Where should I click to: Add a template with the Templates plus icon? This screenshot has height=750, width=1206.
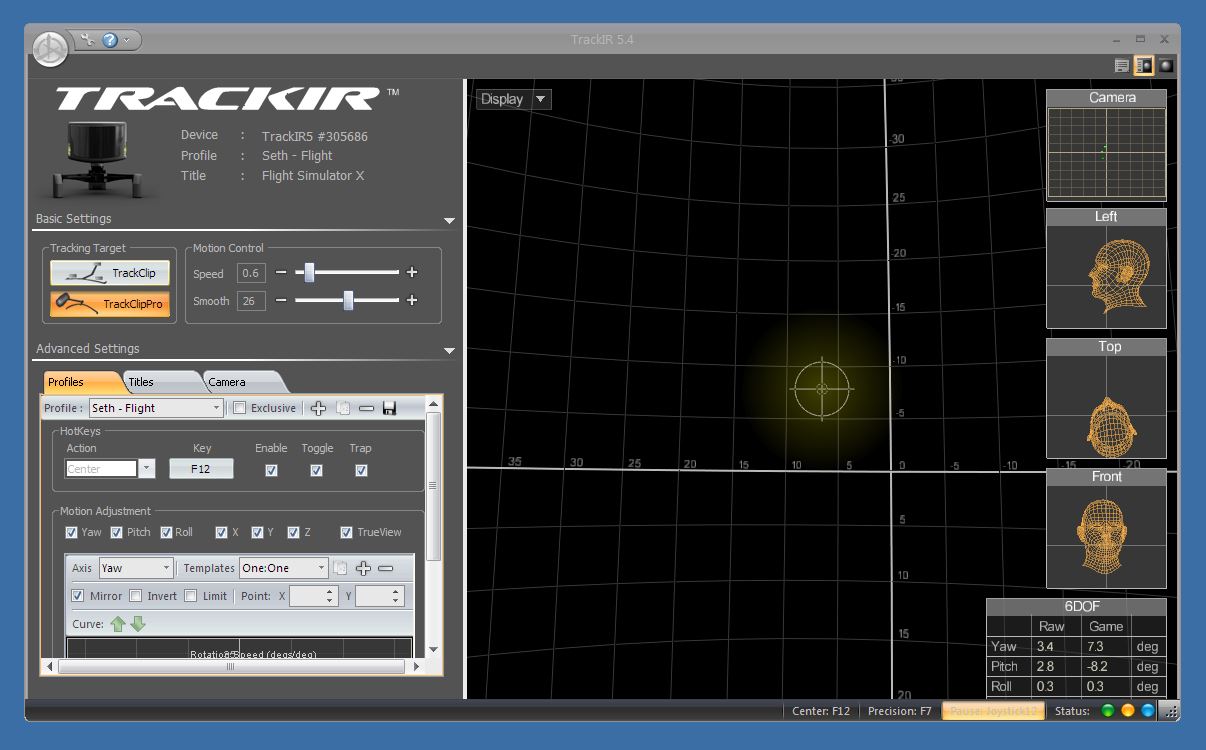363,568
